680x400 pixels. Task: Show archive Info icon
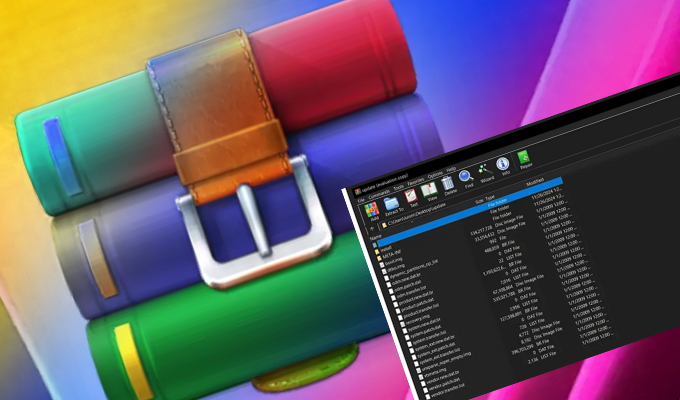pyautogui.click(x=503, y=163)
